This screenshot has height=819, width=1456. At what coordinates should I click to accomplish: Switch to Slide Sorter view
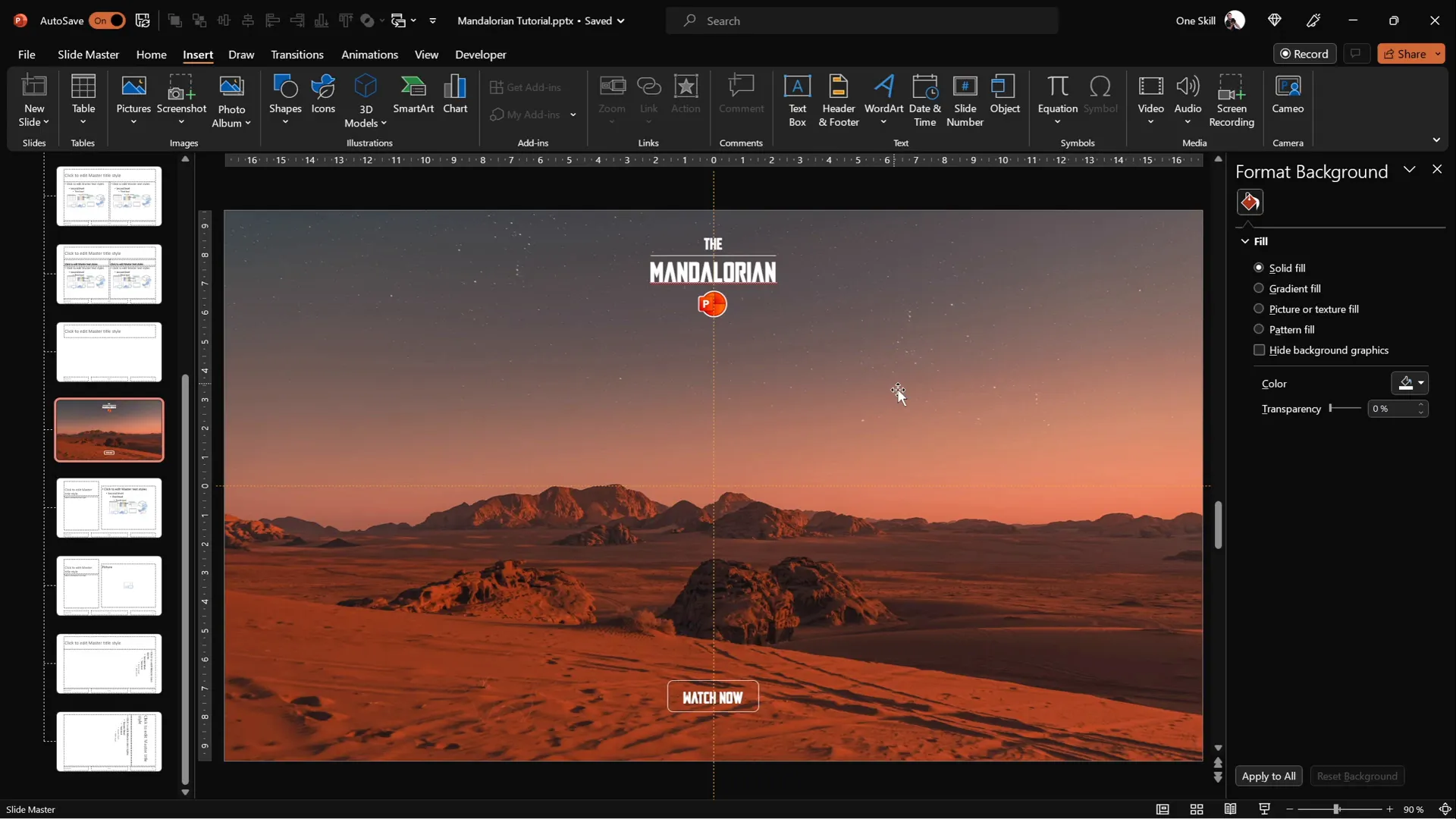point(1197,809)
